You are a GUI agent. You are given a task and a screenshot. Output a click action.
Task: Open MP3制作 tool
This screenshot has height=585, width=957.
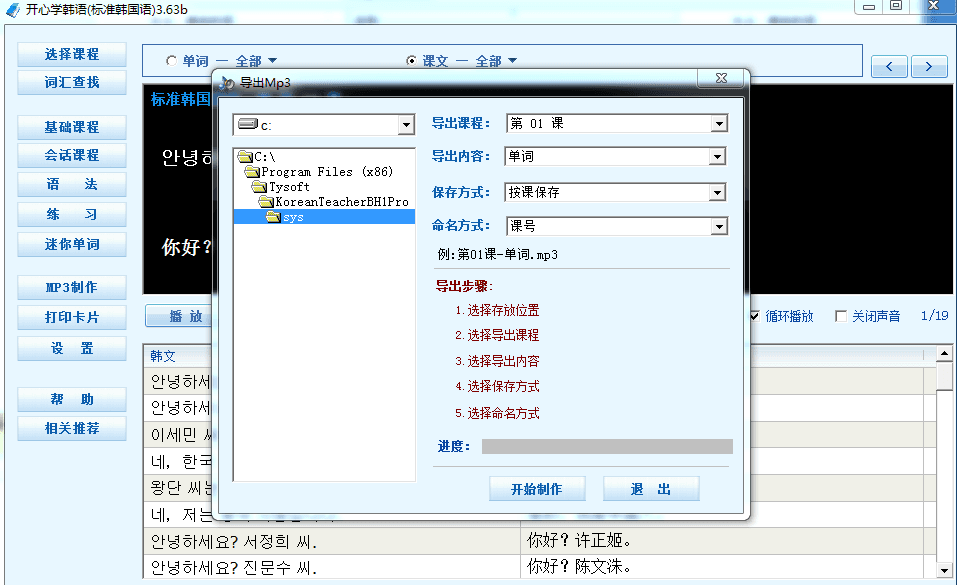[x=72, y=287]
